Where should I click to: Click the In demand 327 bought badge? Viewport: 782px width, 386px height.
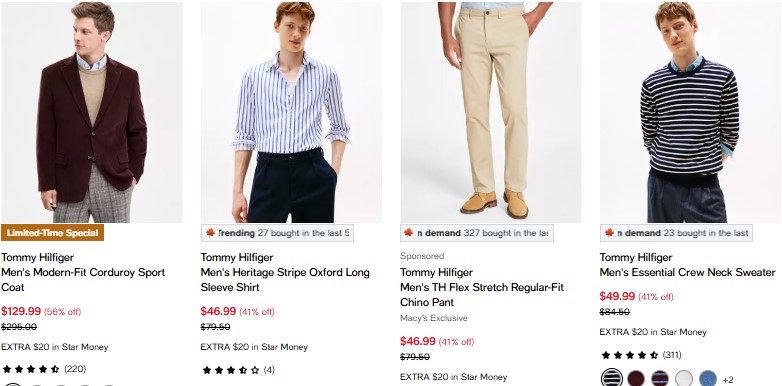tap(477, 233)
